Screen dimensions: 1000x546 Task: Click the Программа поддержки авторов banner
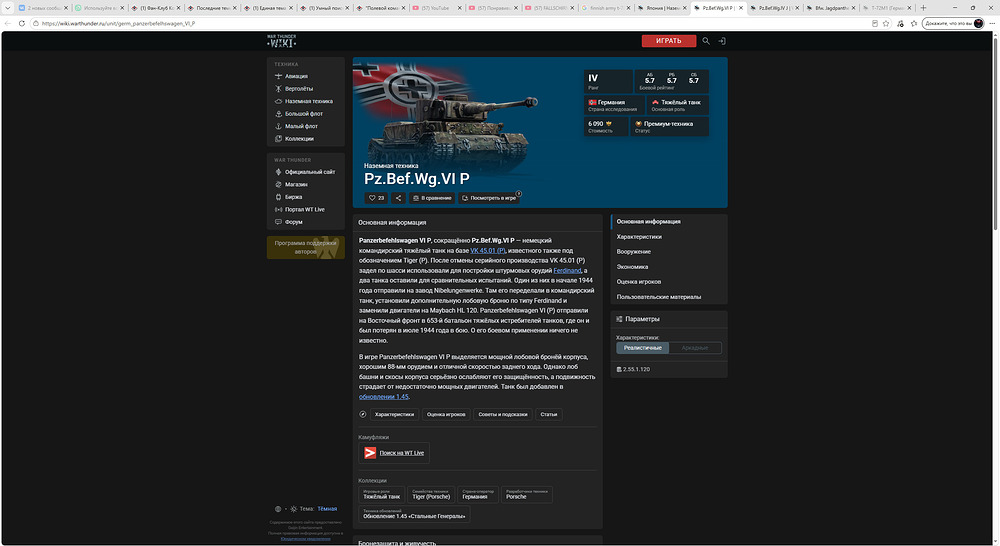point(305,247)
